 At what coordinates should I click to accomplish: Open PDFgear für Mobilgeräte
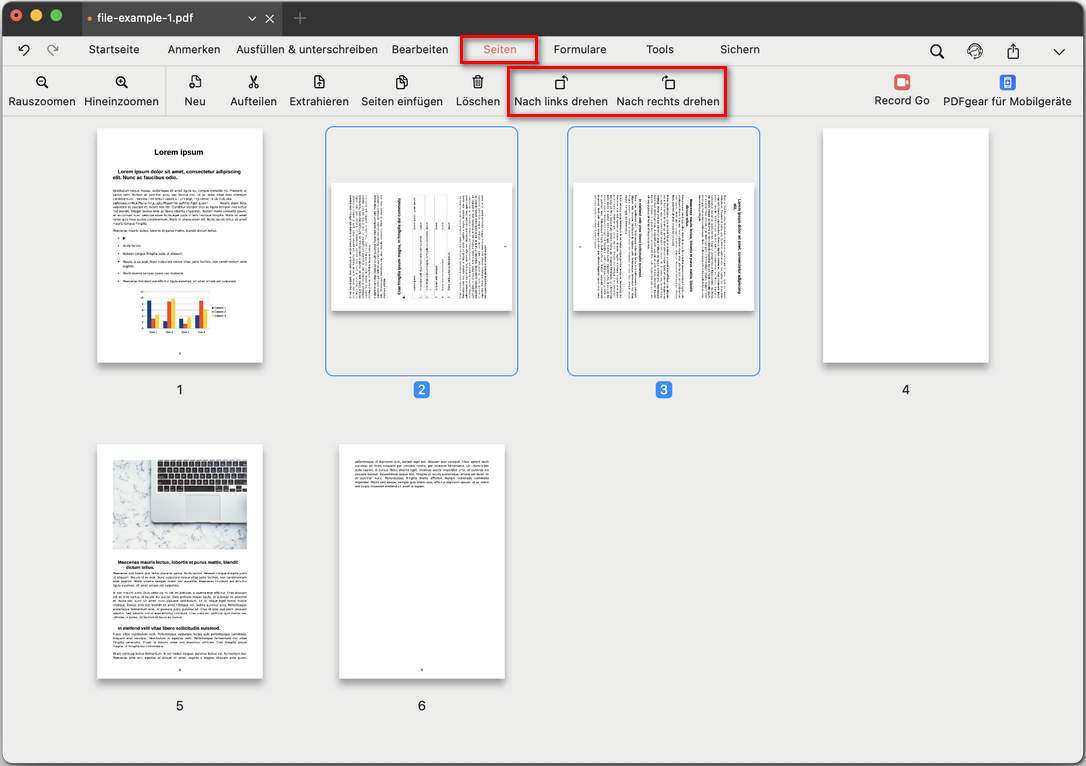[1007, 91]
